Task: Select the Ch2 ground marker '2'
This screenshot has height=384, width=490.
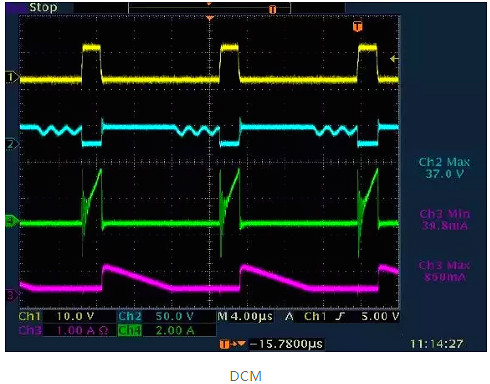Action: 12,144
